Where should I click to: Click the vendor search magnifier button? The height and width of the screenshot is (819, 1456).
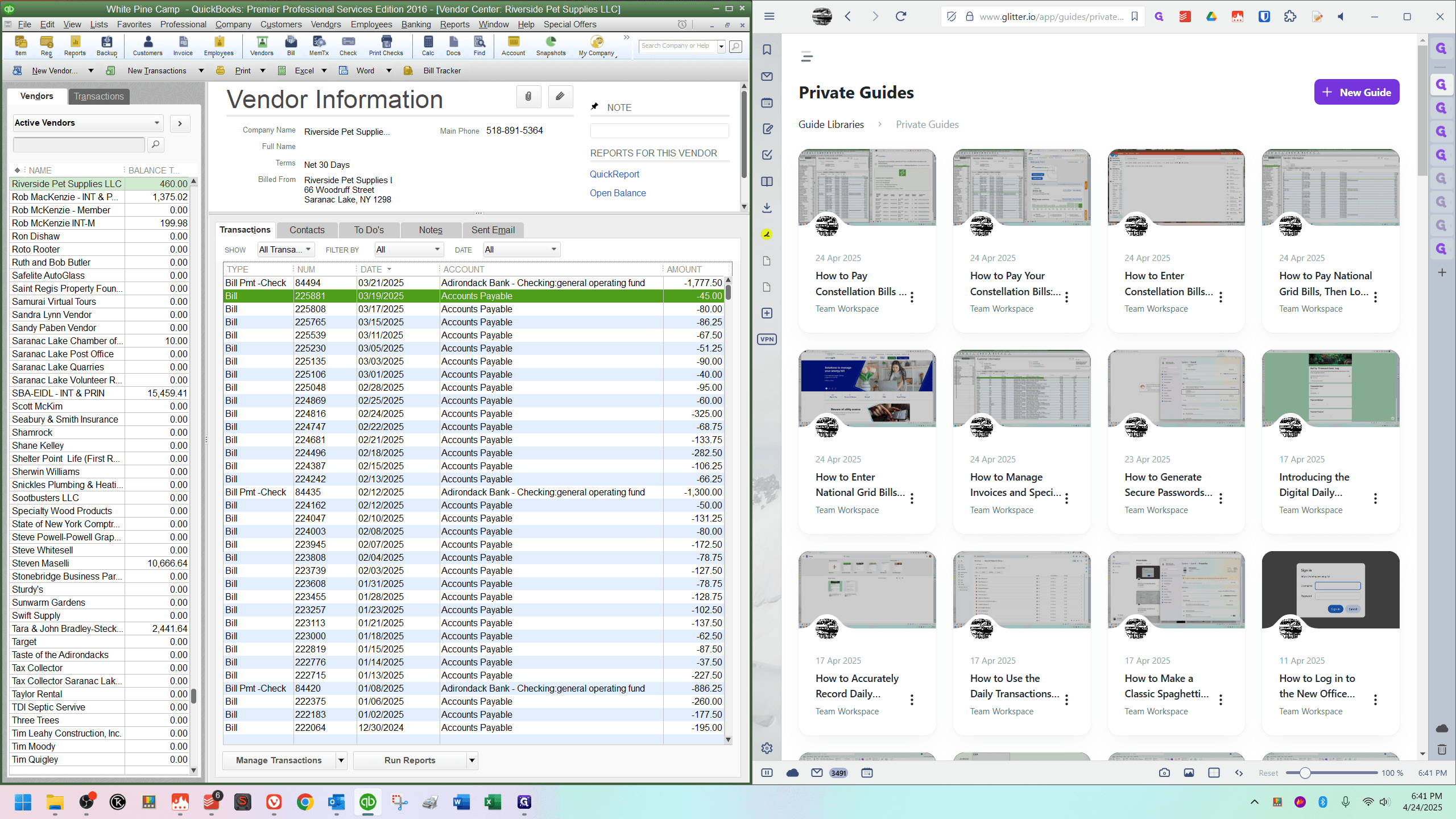[155, 144]
